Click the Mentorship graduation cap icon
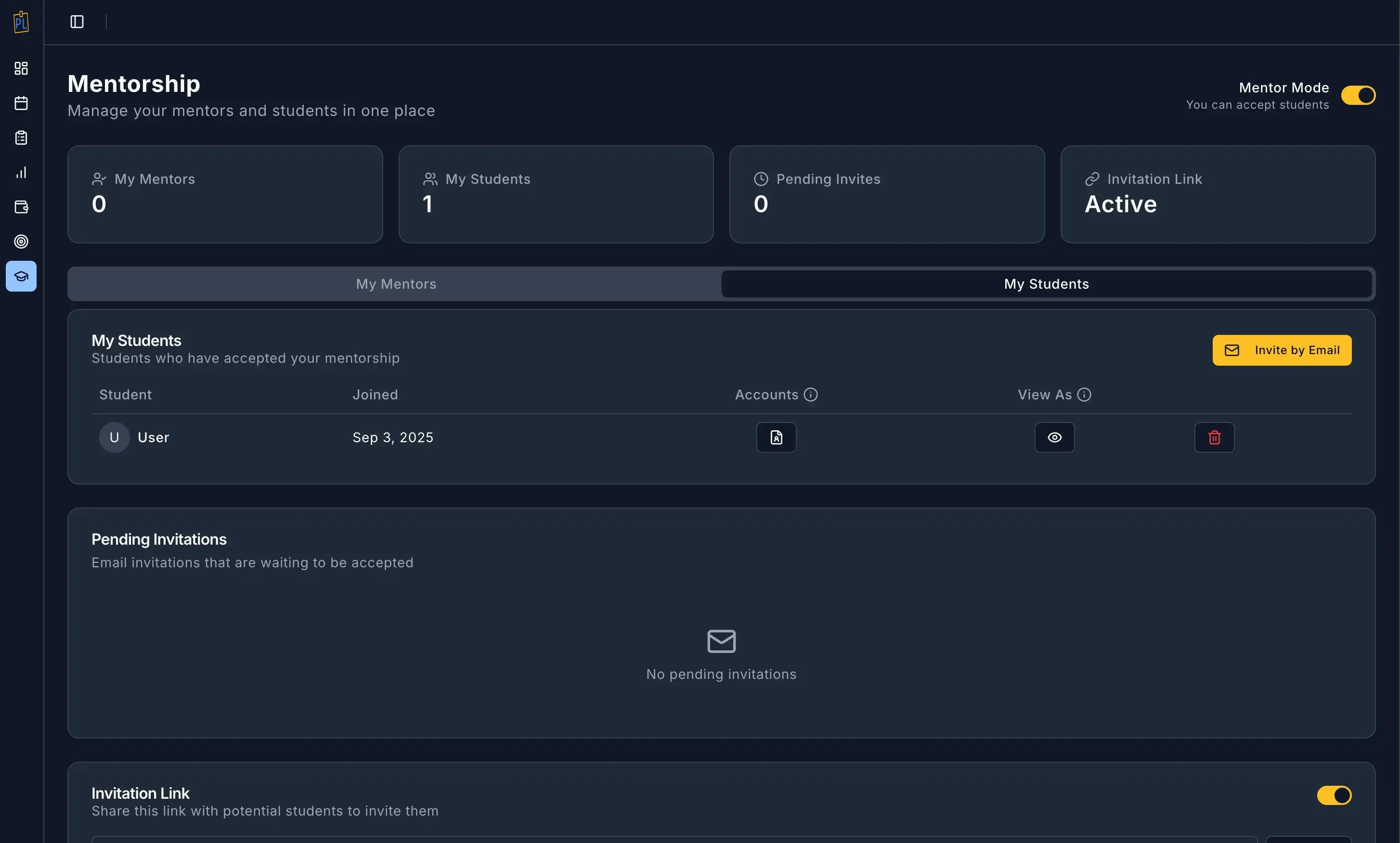Screen dimensions: 1400x843 click(20, 277)
